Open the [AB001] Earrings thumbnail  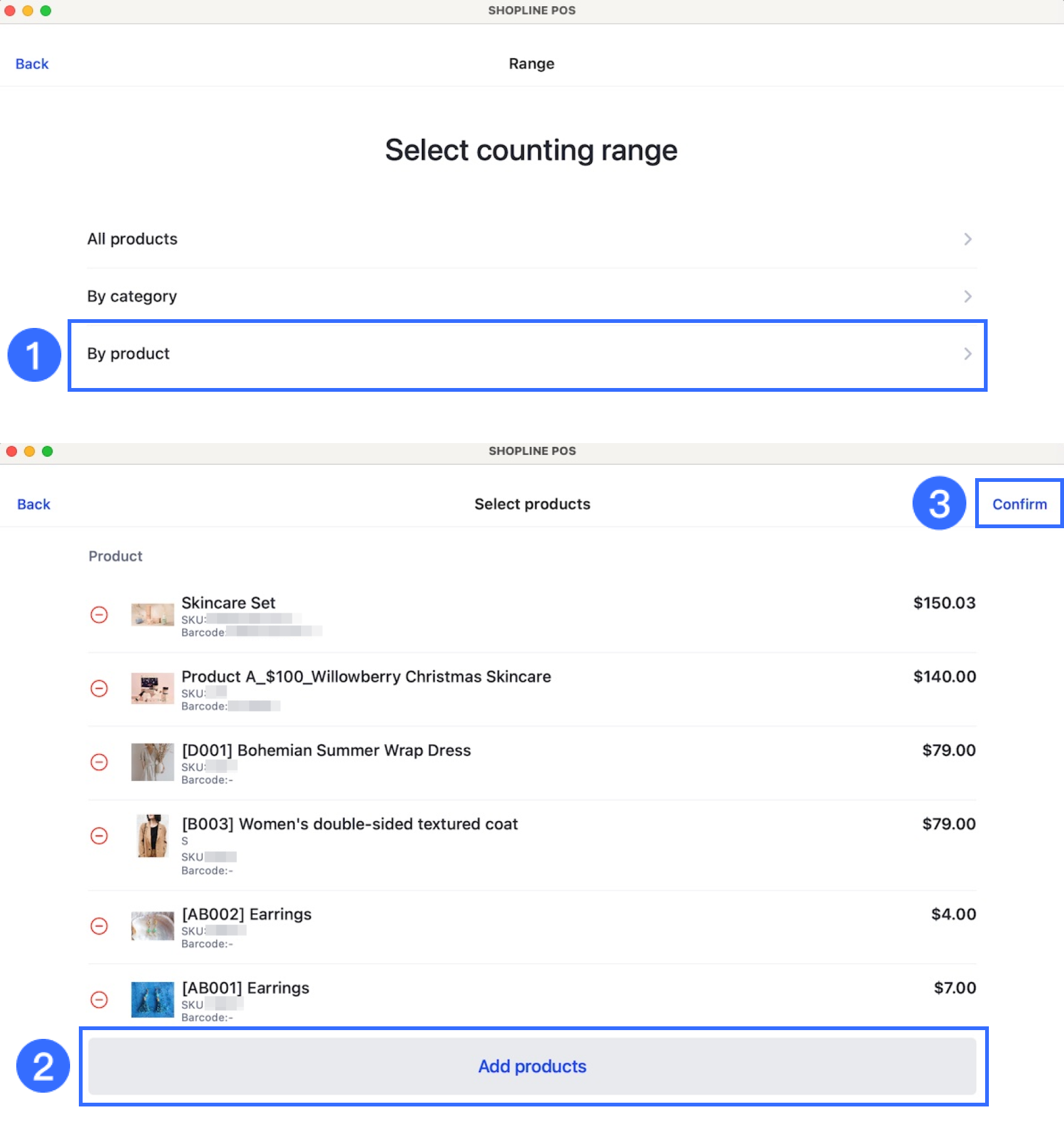pos(152,999)
